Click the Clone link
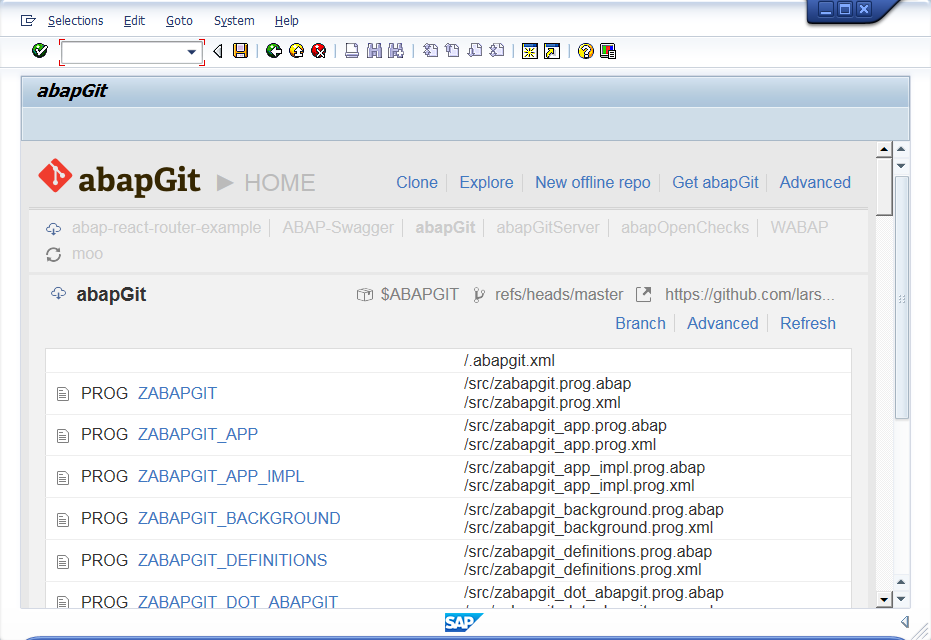The image size is (931, 640). (x=417, y=182)
